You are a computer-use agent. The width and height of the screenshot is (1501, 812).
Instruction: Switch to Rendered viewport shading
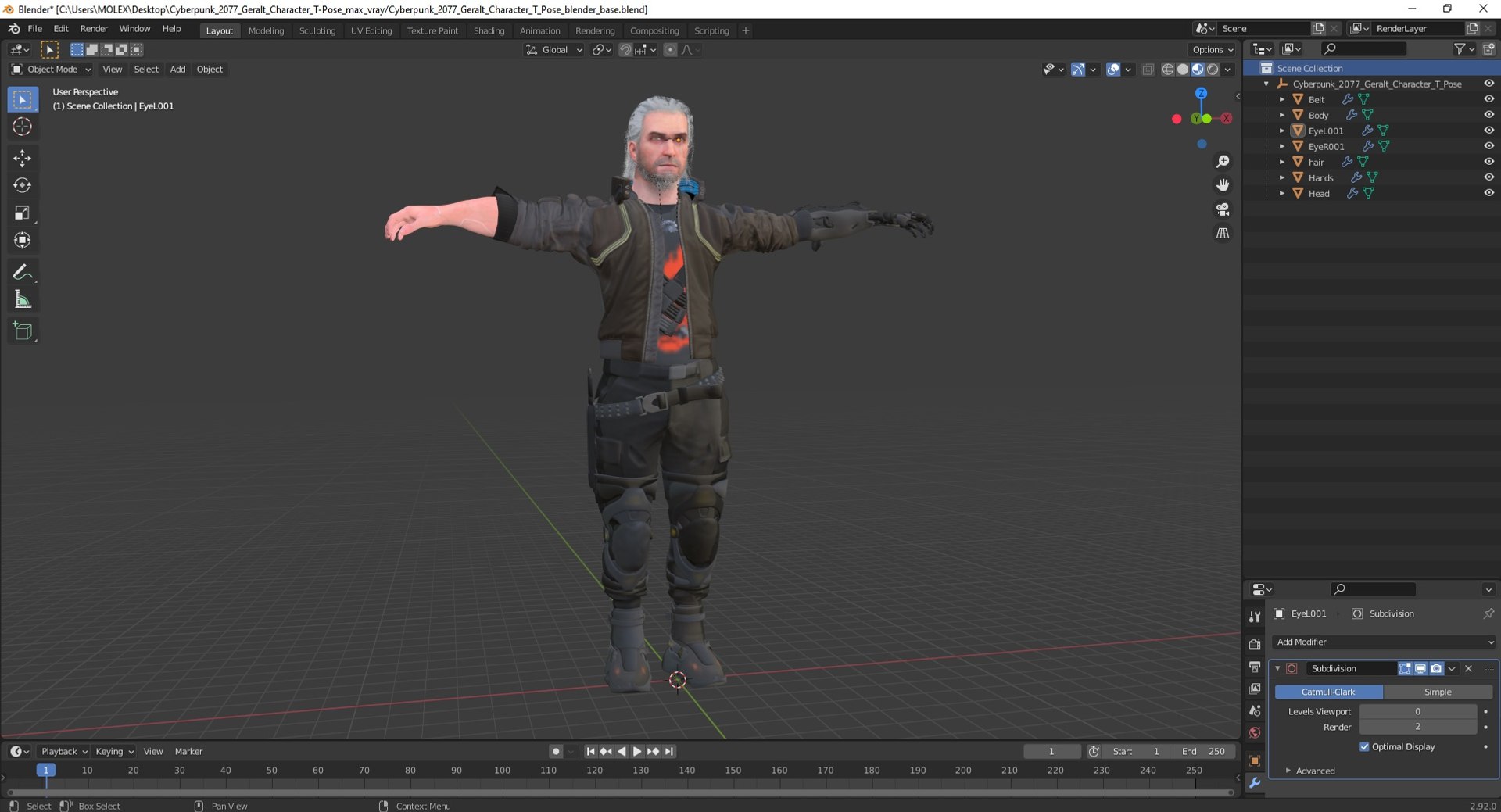click(x=1213, y=70)
